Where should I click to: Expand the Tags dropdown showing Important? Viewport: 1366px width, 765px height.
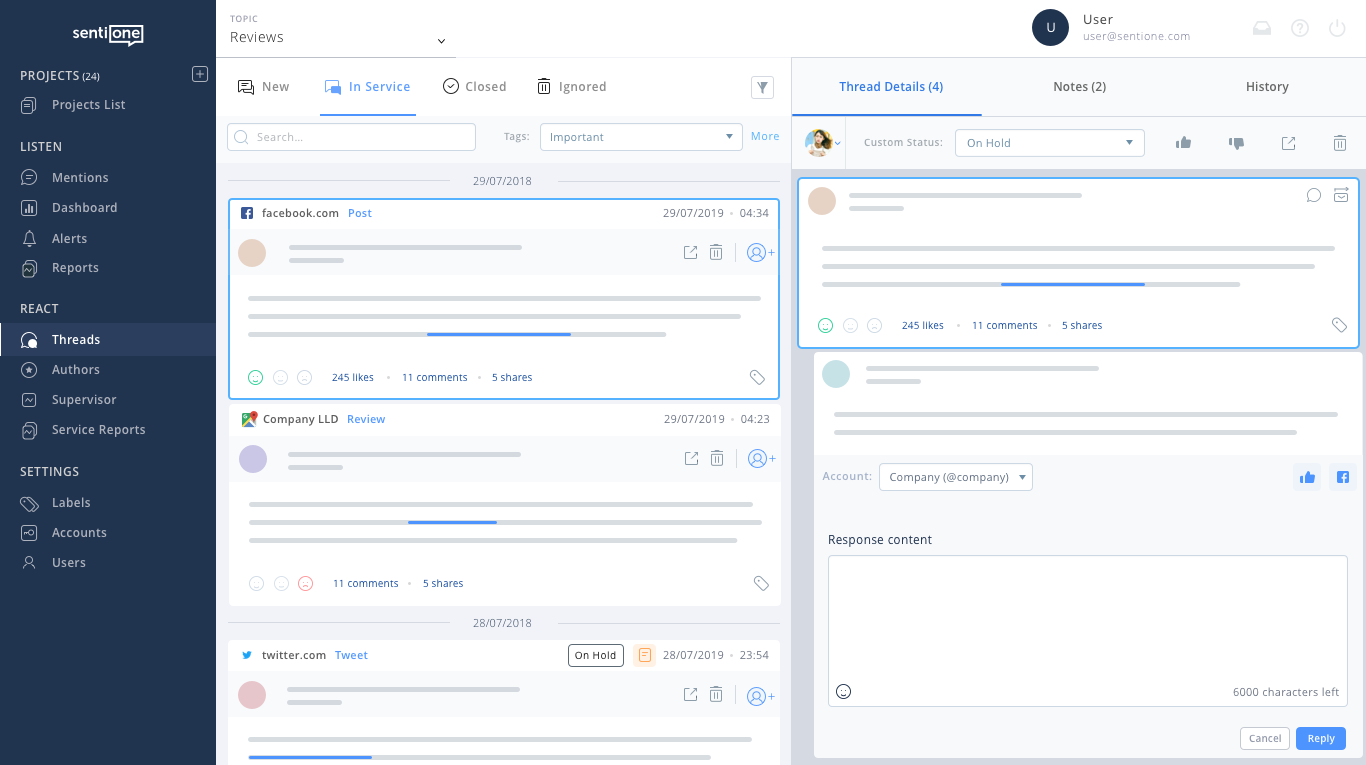pyautogui.click(x=640, y=137)
